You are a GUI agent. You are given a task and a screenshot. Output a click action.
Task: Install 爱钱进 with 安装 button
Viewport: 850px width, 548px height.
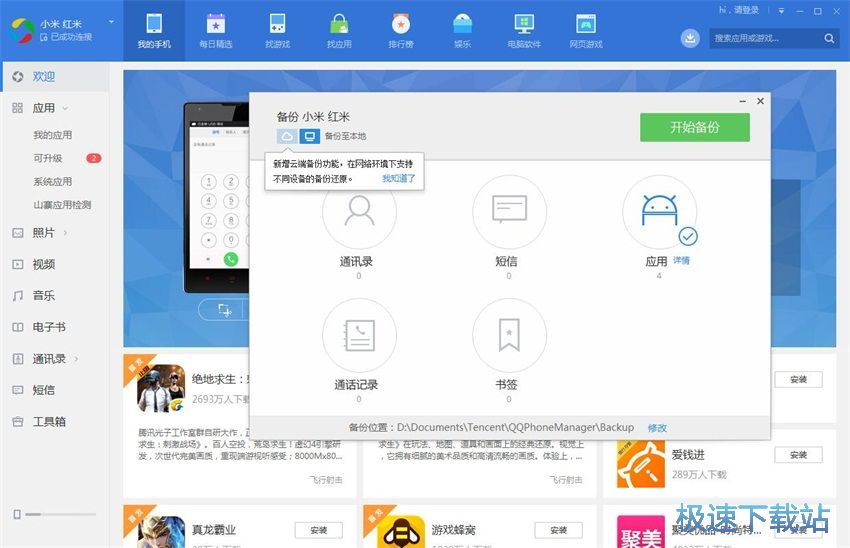click(799, 455)
